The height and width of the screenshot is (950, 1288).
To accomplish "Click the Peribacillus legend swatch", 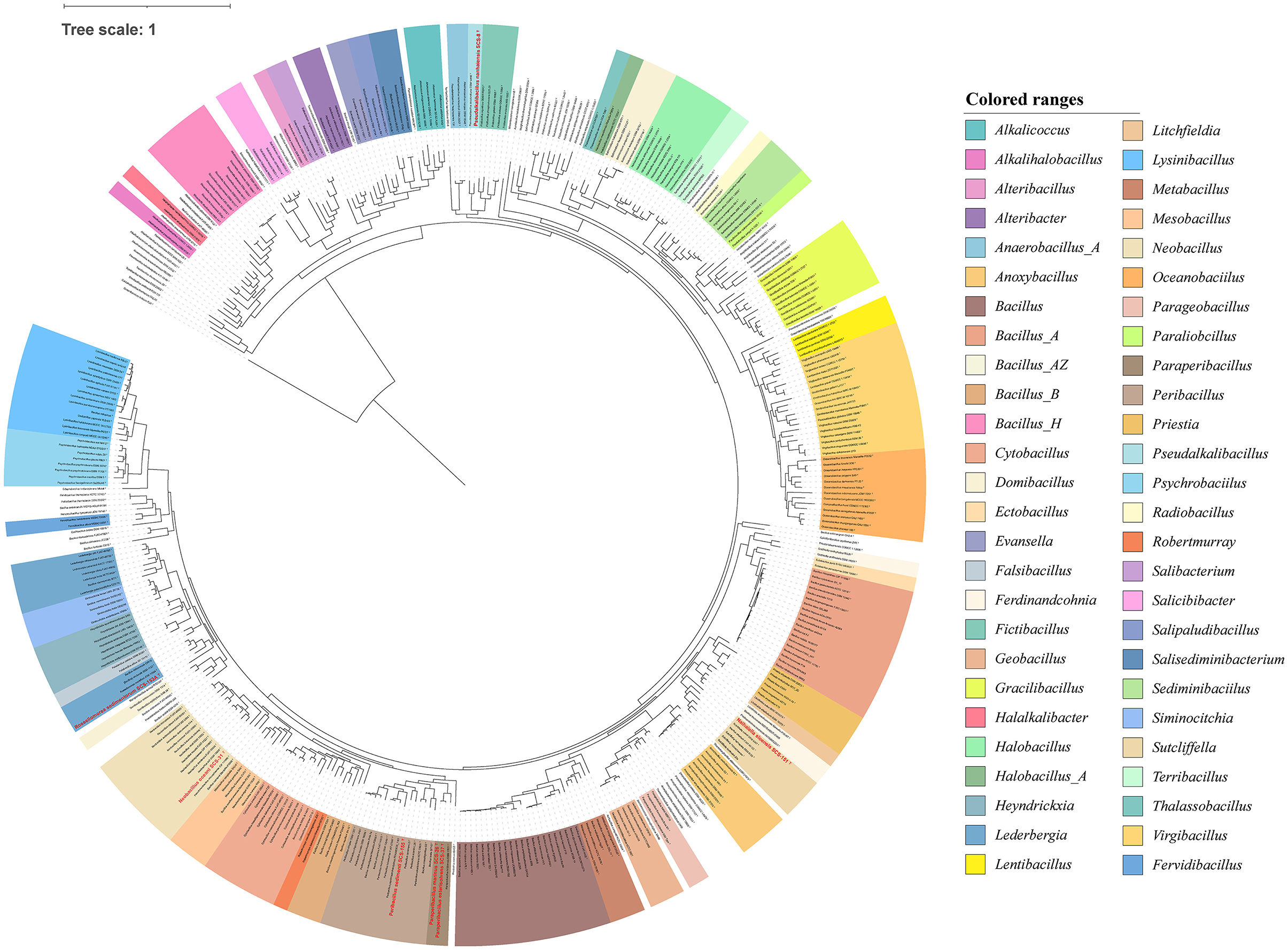I will pos(1132,394).
